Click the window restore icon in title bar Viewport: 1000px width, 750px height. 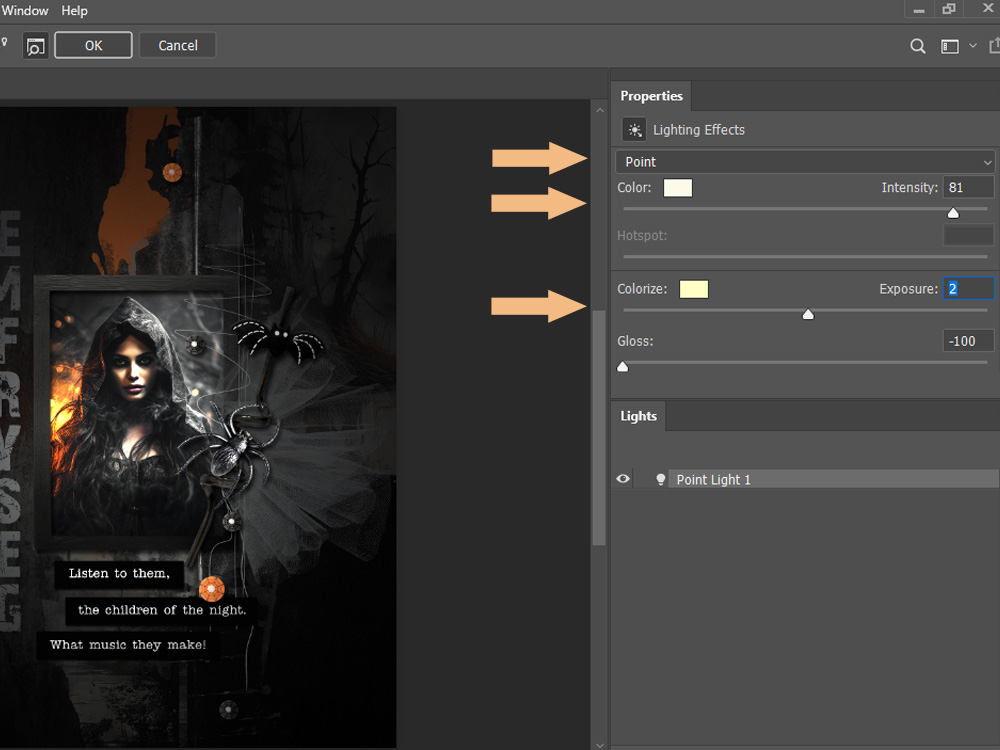pyautogui.click(x=947, y=9)
